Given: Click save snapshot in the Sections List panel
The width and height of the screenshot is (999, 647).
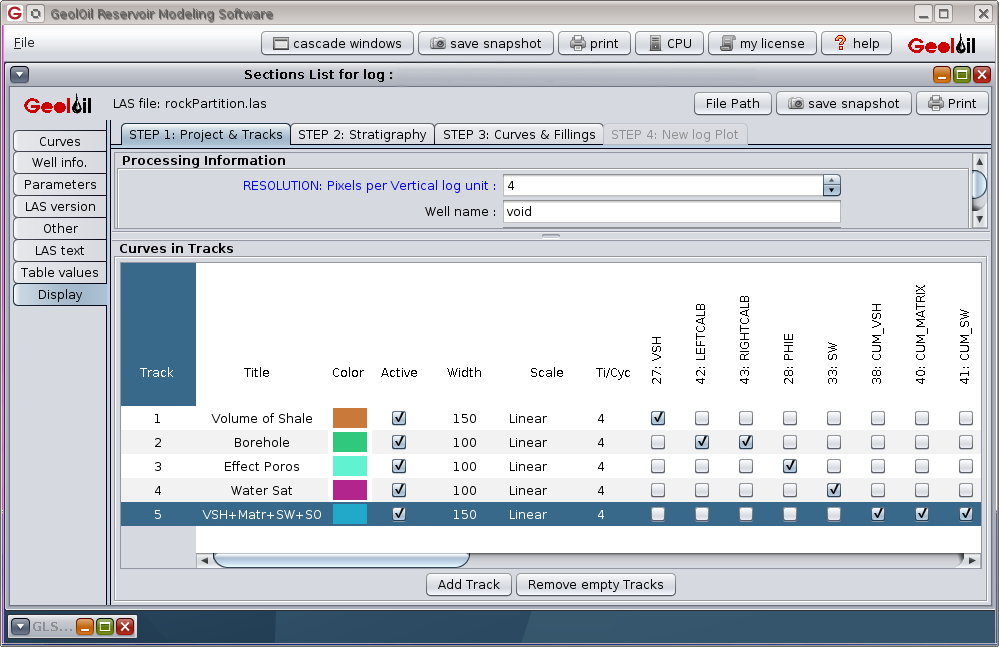Looking at the screenshot, I should (844, 103).
